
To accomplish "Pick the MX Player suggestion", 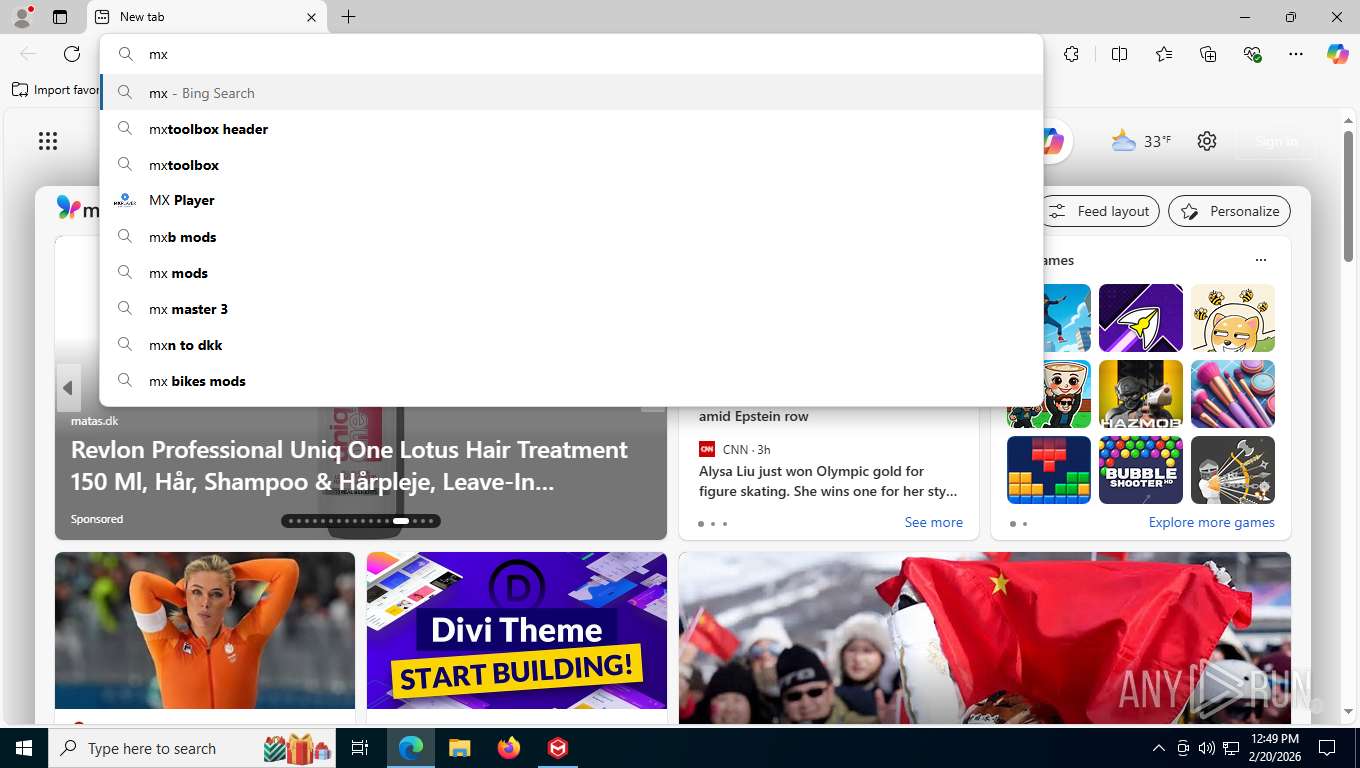I will click(x=571, y=201).
